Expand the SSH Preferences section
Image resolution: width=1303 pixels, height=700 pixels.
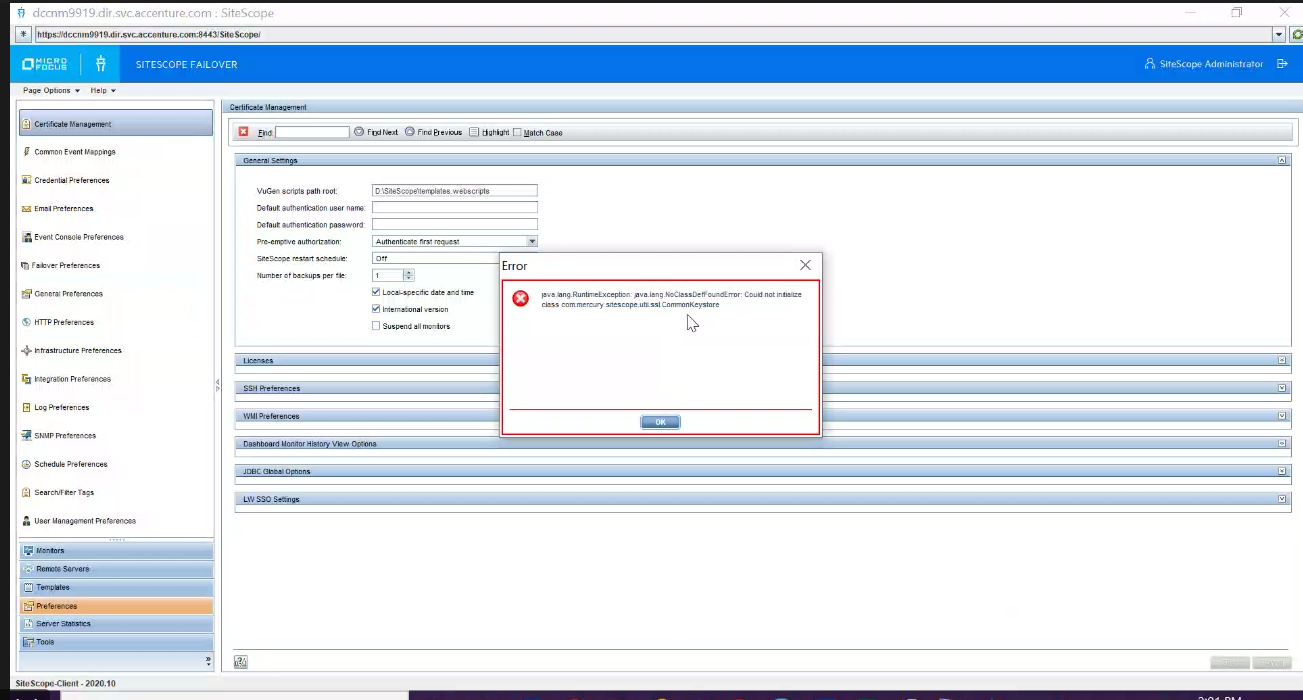click(1281, 388)
